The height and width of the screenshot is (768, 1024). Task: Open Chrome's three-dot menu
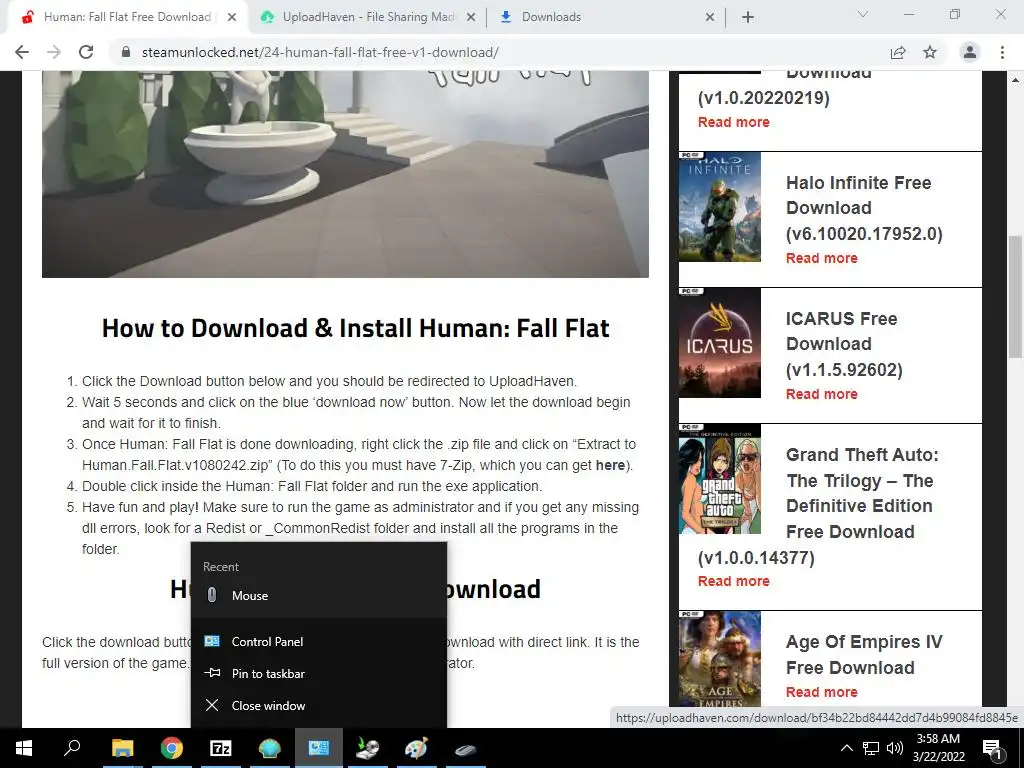(x=1002, y=52)
